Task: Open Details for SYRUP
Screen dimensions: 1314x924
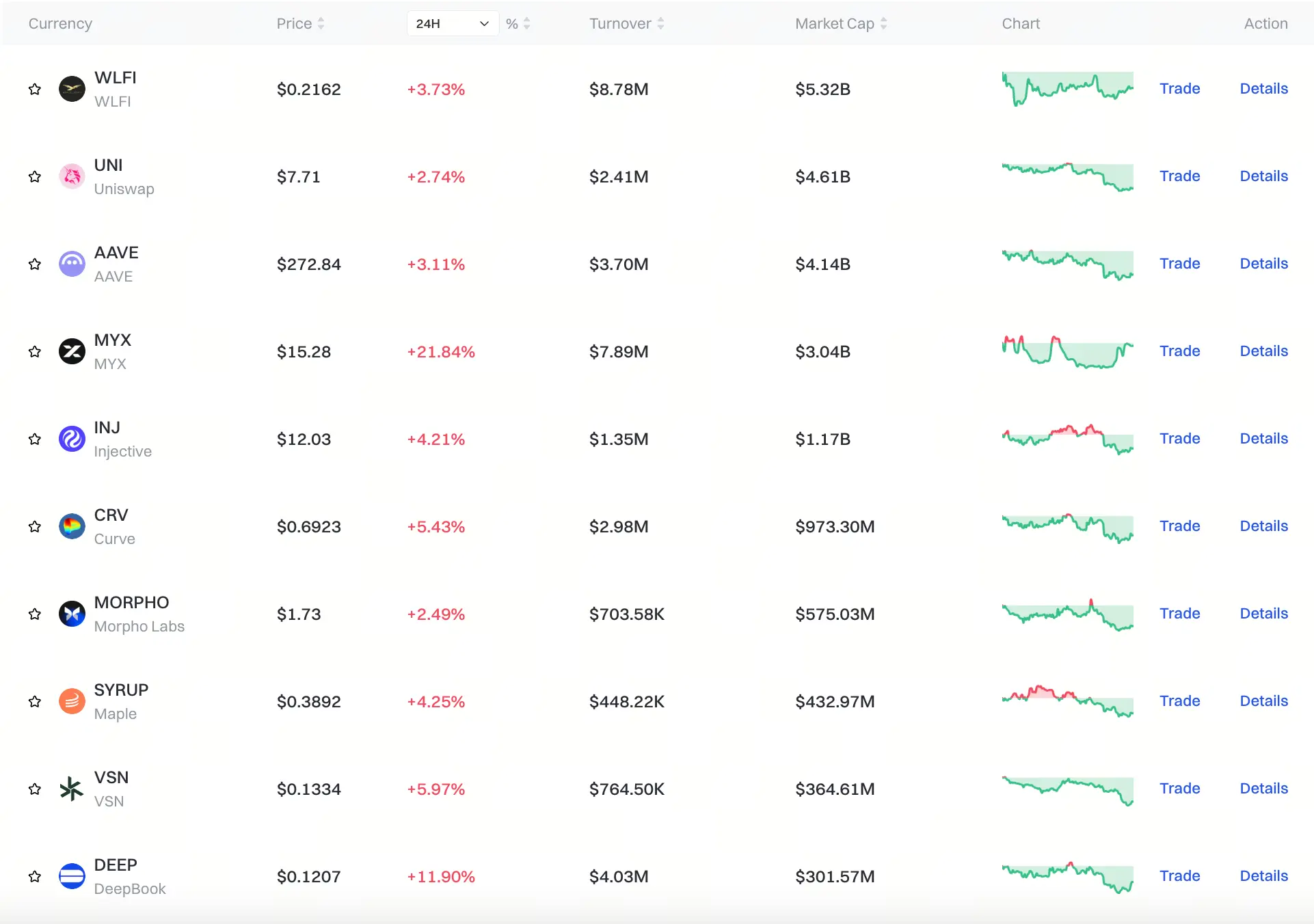Action: point(1264,701)
